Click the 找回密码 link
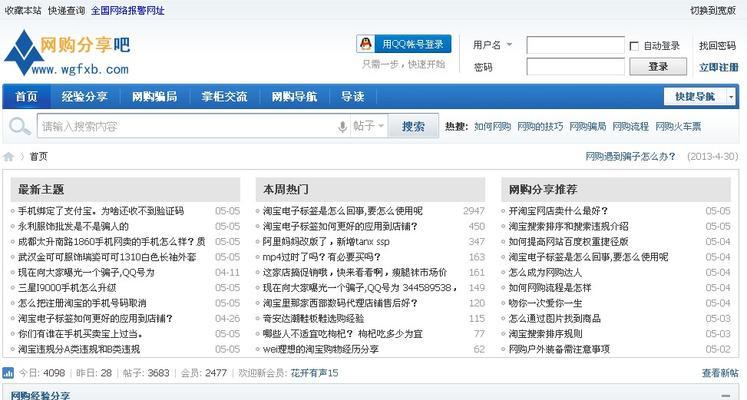The width and height of the screenshot is (747, 400). tap(717, 46)
